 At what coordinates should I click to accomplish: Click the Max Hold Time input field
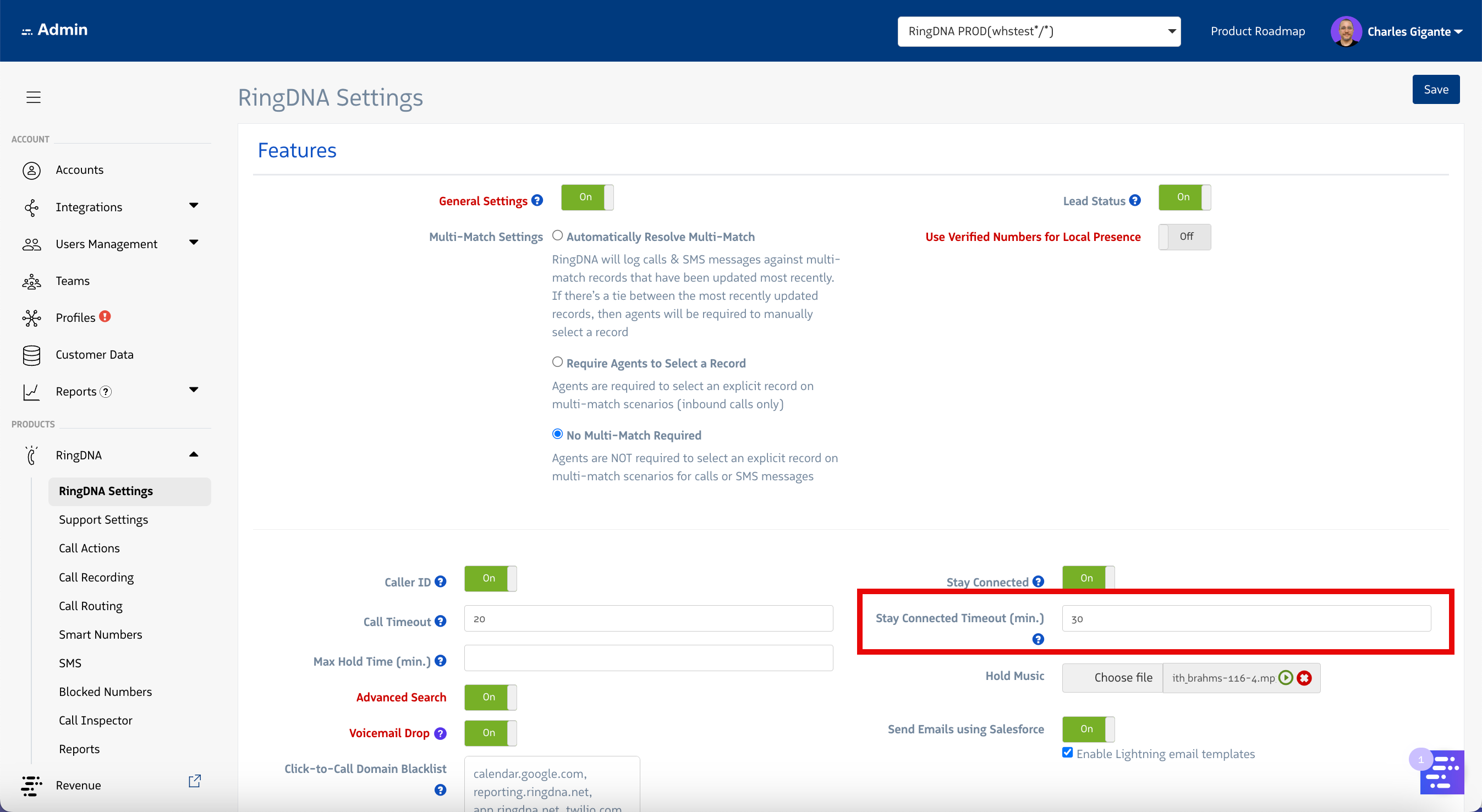pyautogui.click(x=648, y=658)
